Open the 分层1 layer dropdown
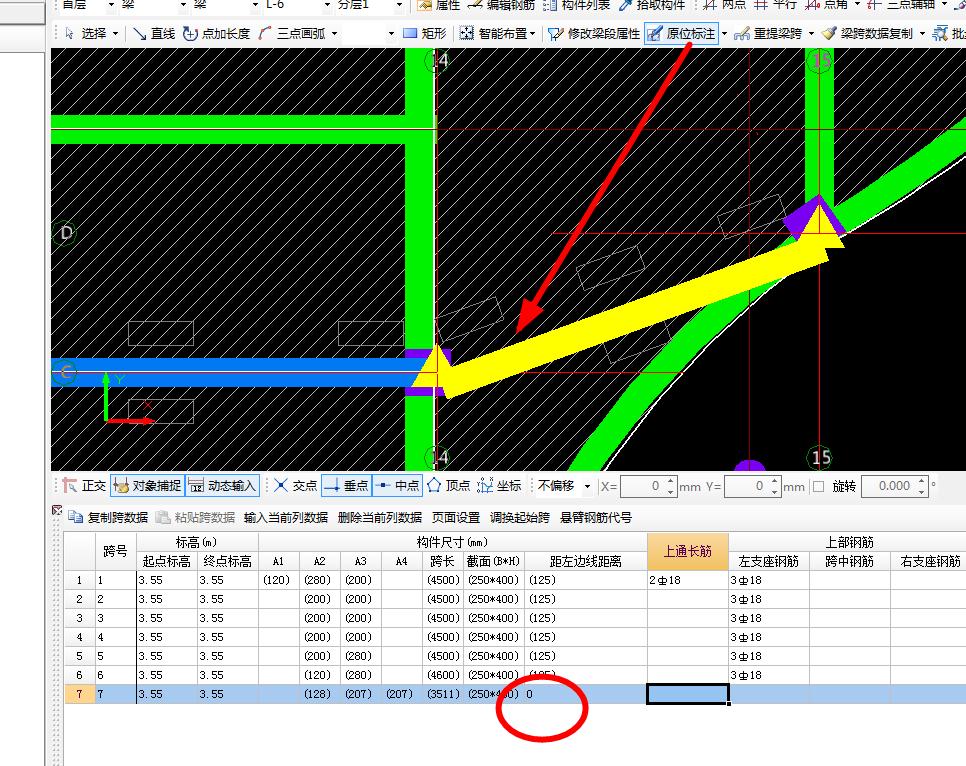The width and height of the screenshot is (966, 766). [x=399, y=5]
